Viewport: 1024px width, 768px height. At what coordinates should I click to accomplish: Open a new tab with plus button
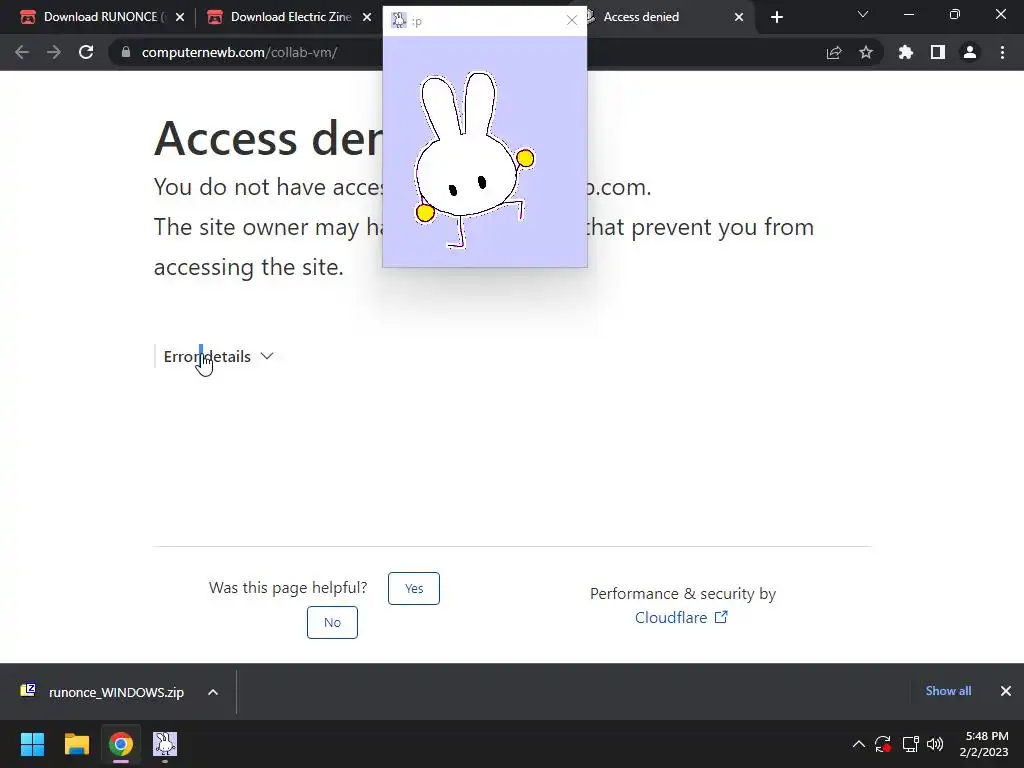[x=776, y=18]
